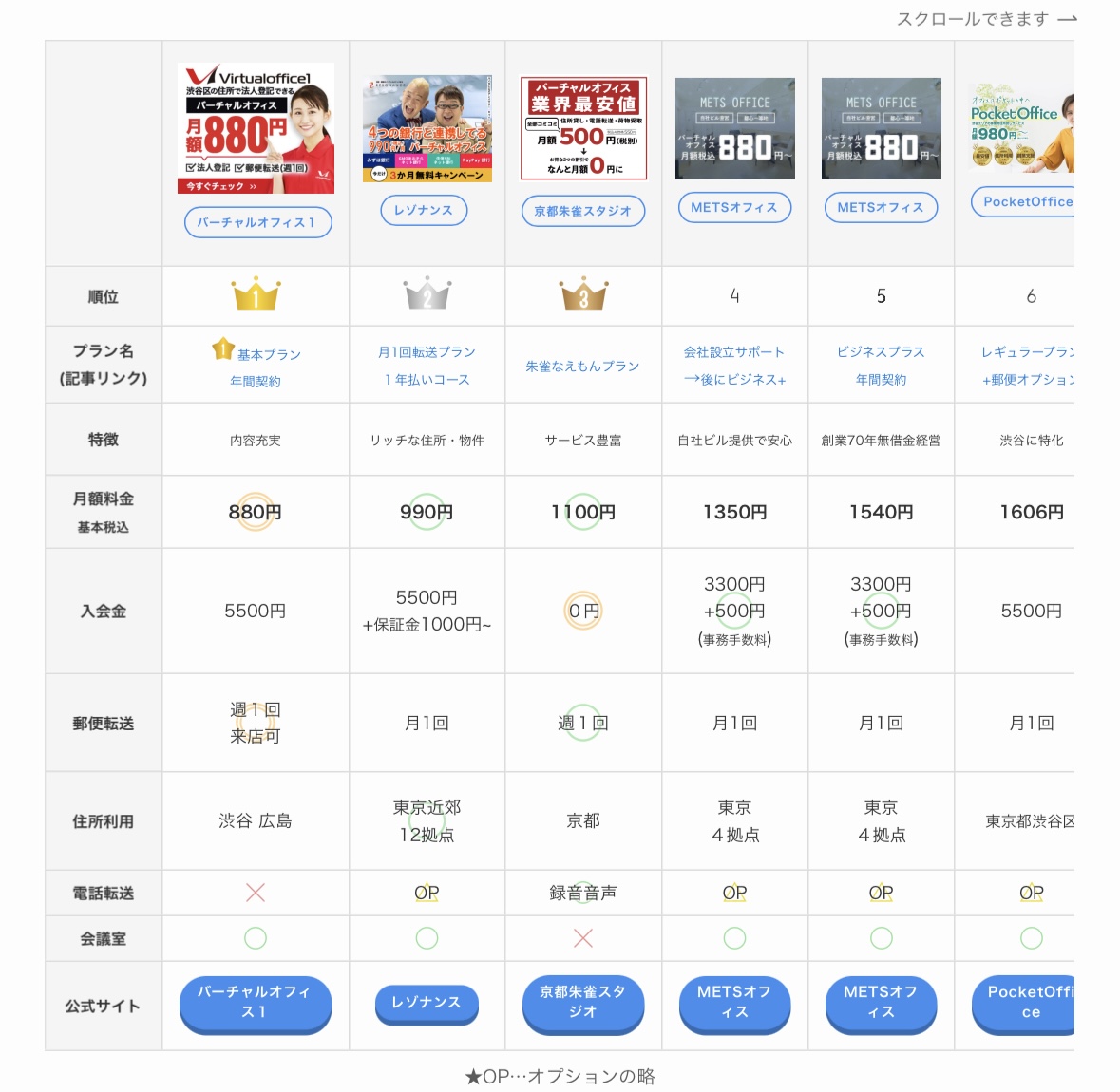Image resolution: width=1120 pixels, height=1092 pixels.
Task: Click the 京都朱雀スタジオ outlined pill link
Action: 583,211
